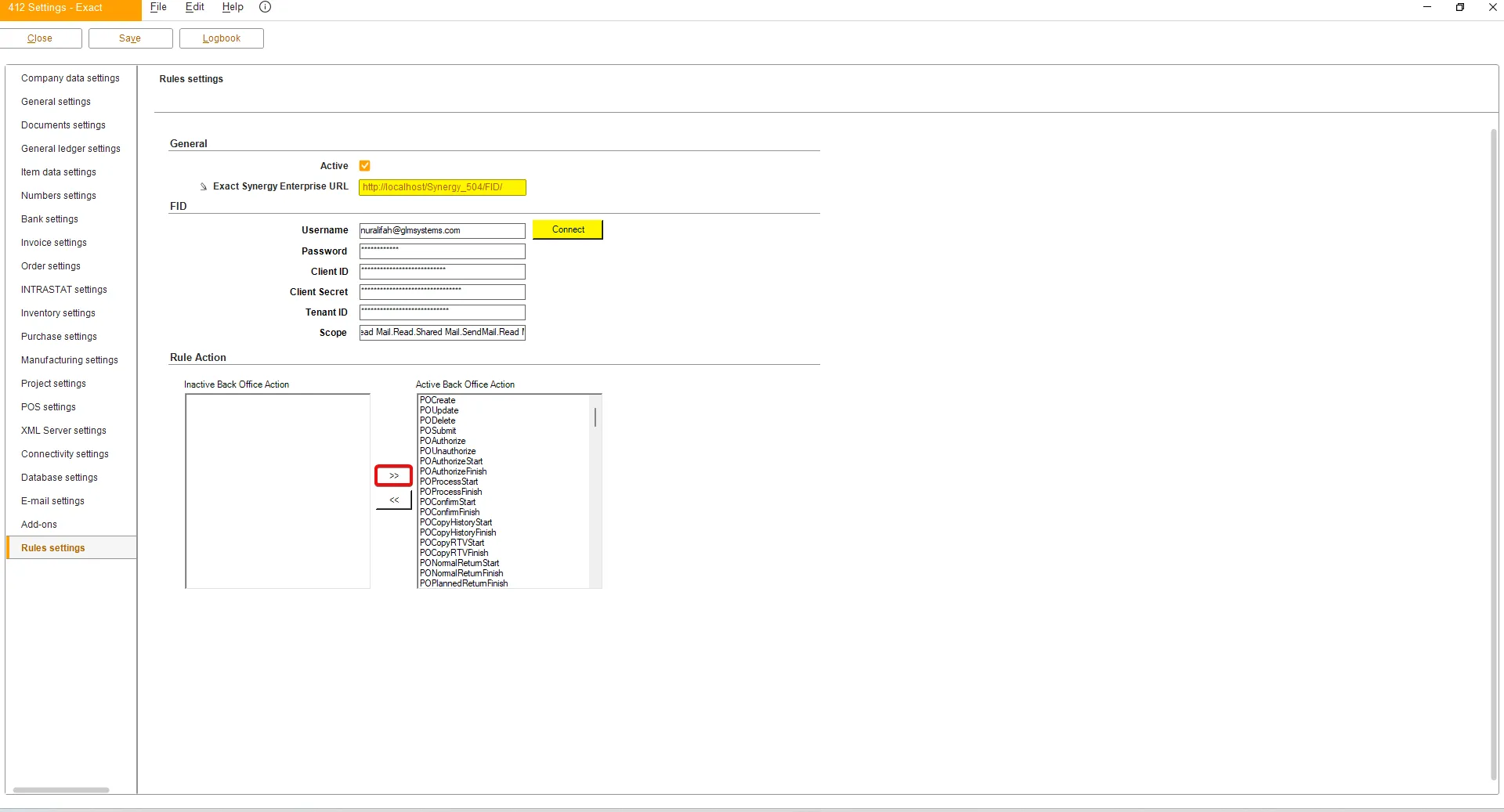
Task: Open Company data settings section
Action: pyautogui.click(x=70, y=78)
